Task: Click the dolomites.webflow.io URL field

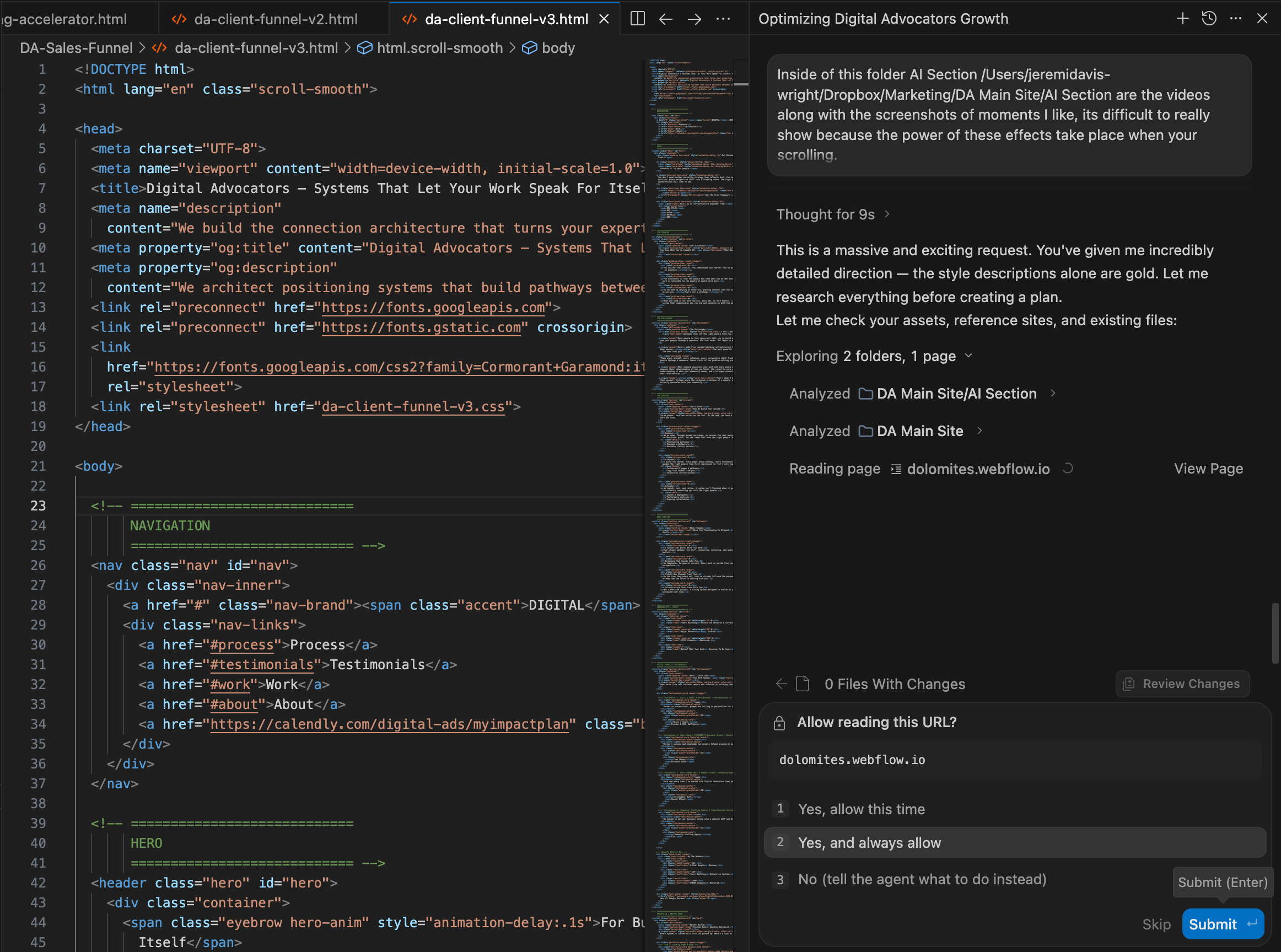Action: 1015,760
